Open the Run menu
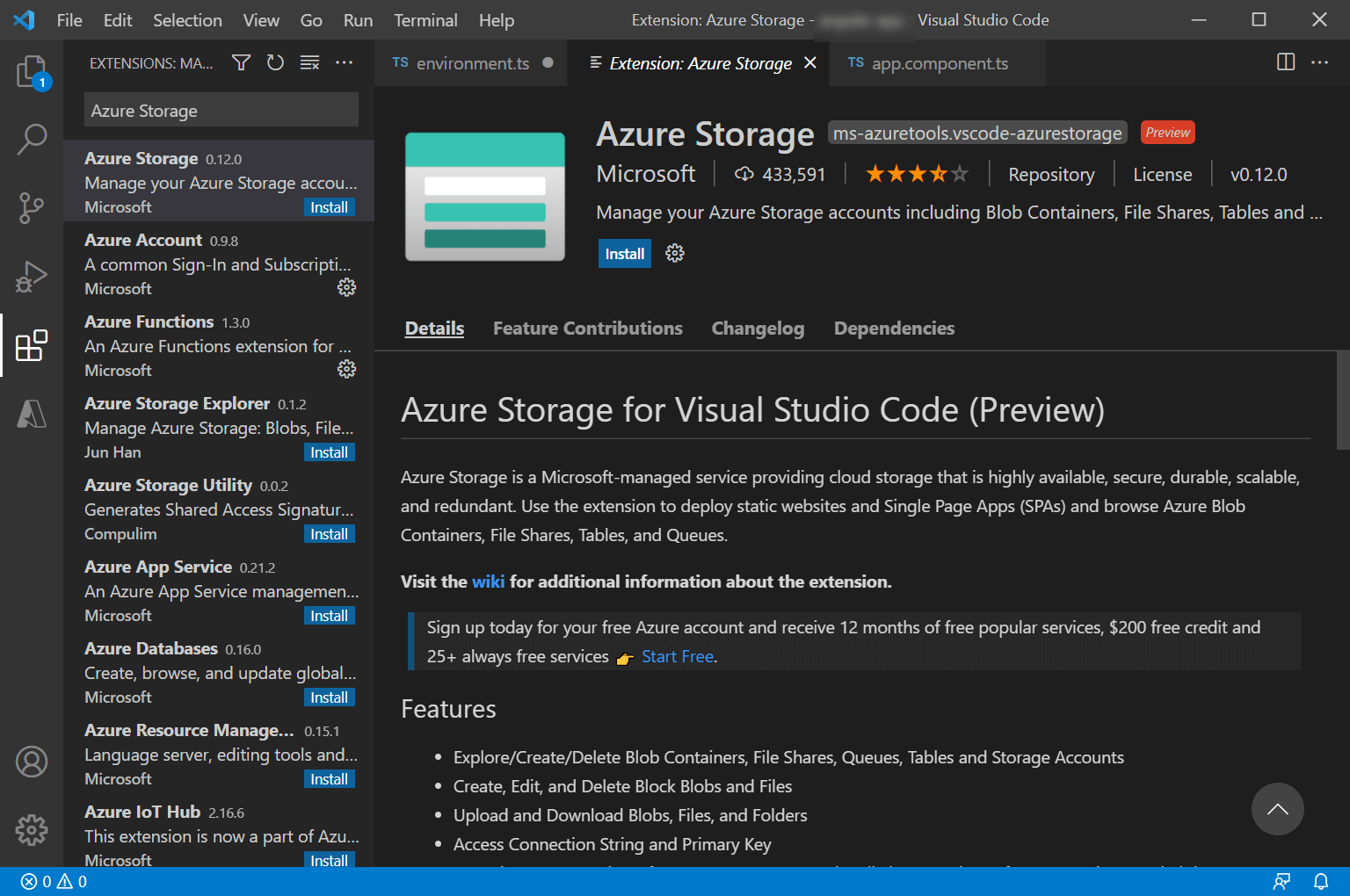 pos(358,19)
